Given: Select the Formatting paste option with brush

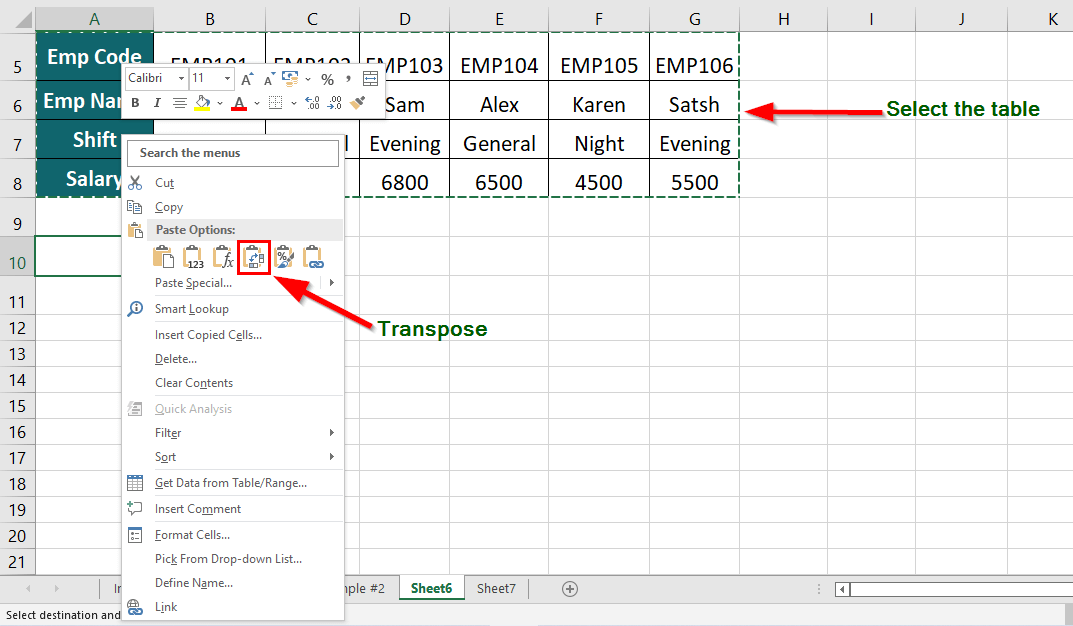Looking at the screenshot, I should pos(284,257).
